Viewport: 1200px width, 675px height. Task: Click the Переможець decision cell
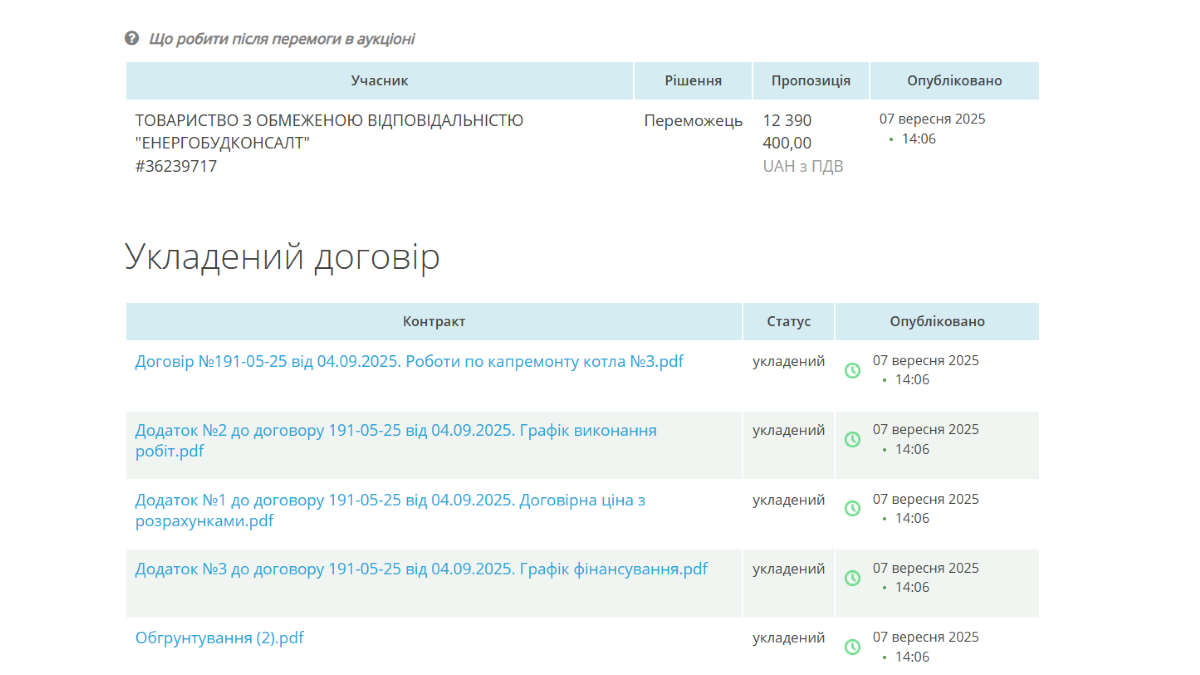693,121
